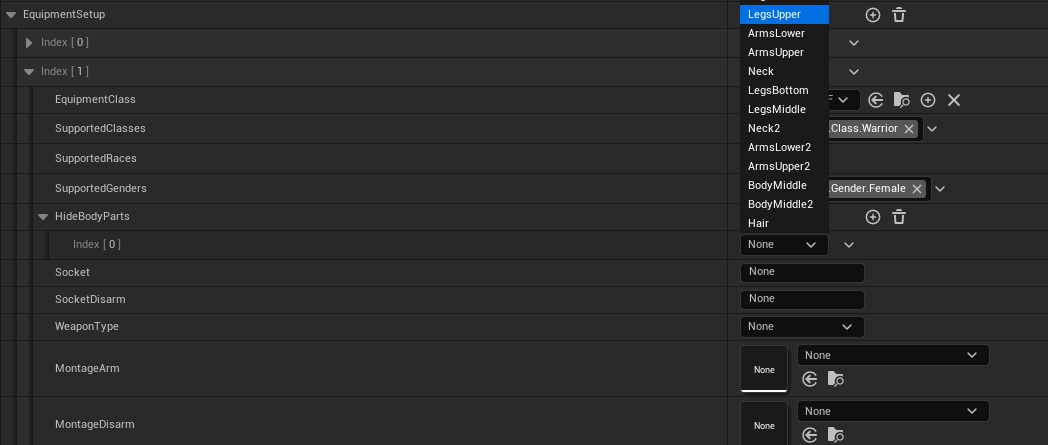Use selected asset for MontageArm
The width and height of the screenshot is (1048, 445).
pos(810,379)
